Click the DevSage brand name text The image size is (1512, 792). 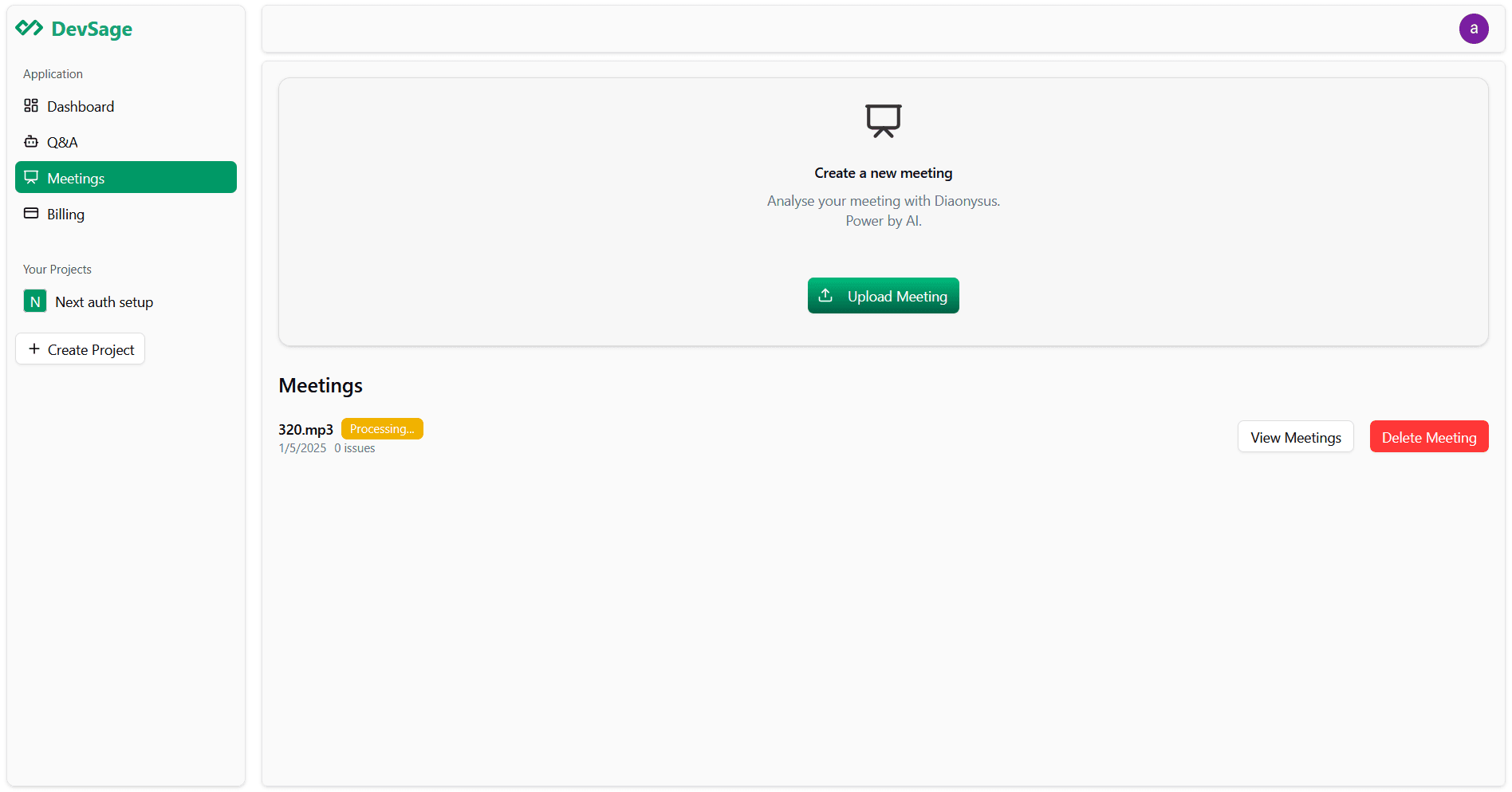[92, 30]
